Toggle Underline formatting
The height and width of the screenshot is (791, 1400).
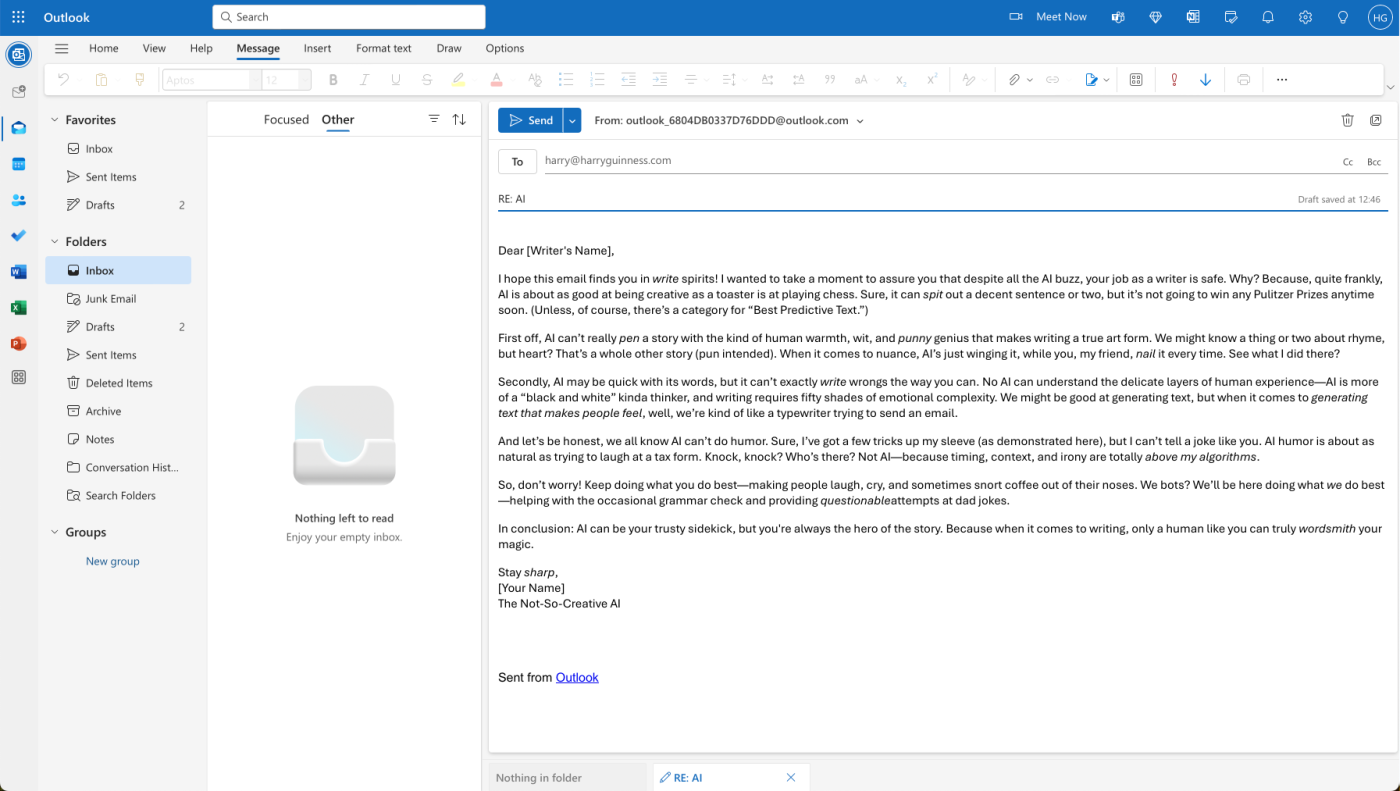[x=396, y=80]
